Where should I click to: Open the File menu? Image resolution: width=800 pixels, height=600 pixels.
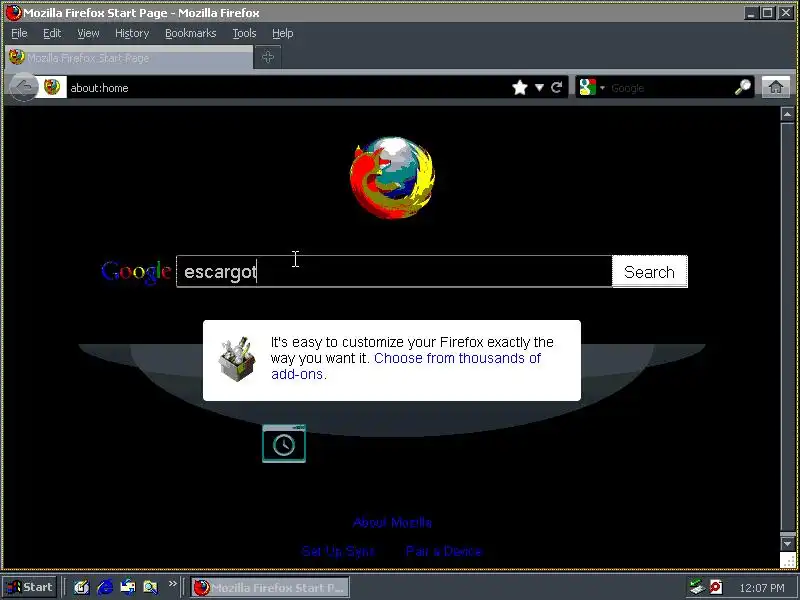pyautogui.click(x=19, y=33)
